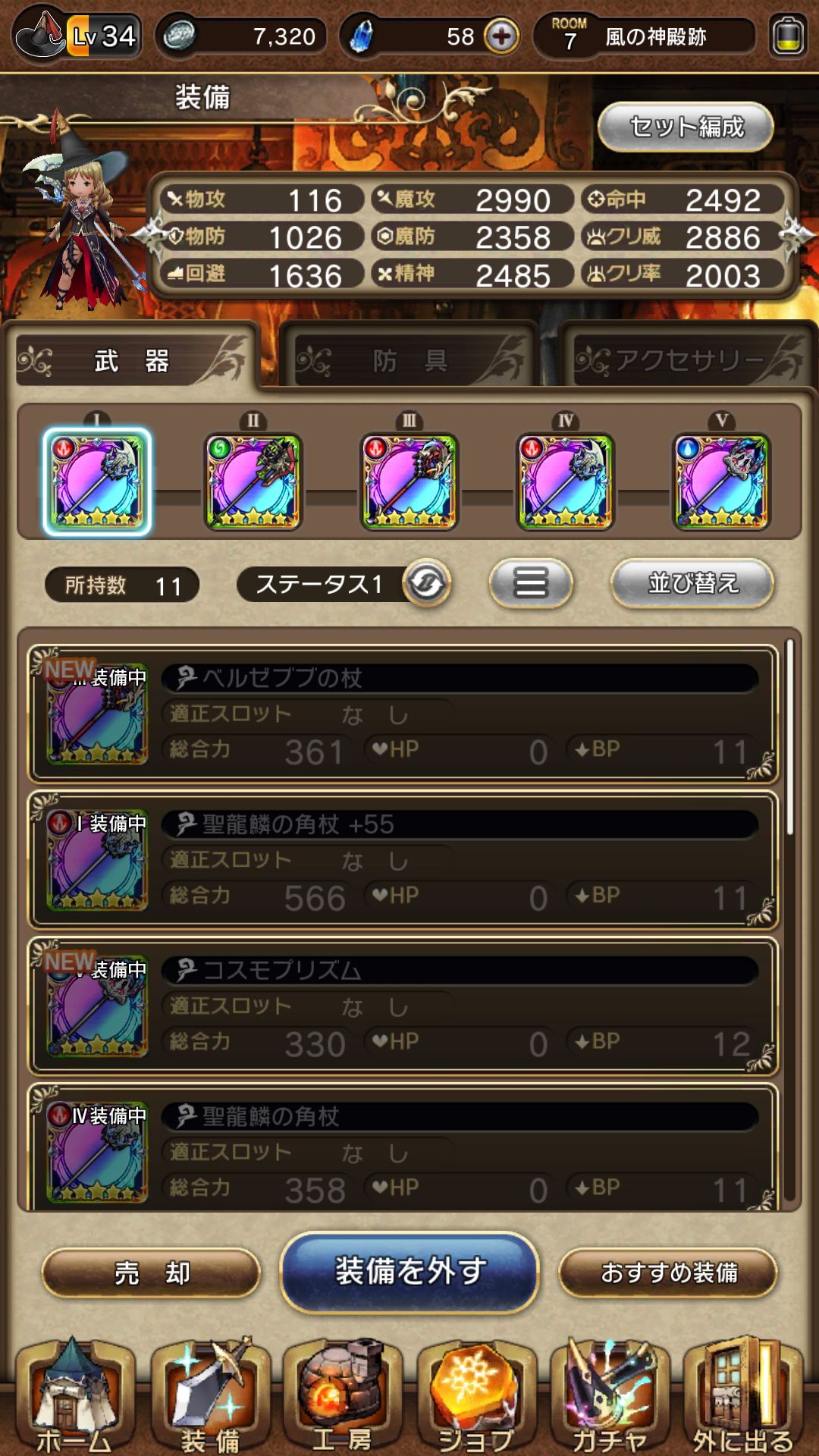Switch to the アクセサリー tab
The image size is (819, 1456).
(x=688, y=359)
